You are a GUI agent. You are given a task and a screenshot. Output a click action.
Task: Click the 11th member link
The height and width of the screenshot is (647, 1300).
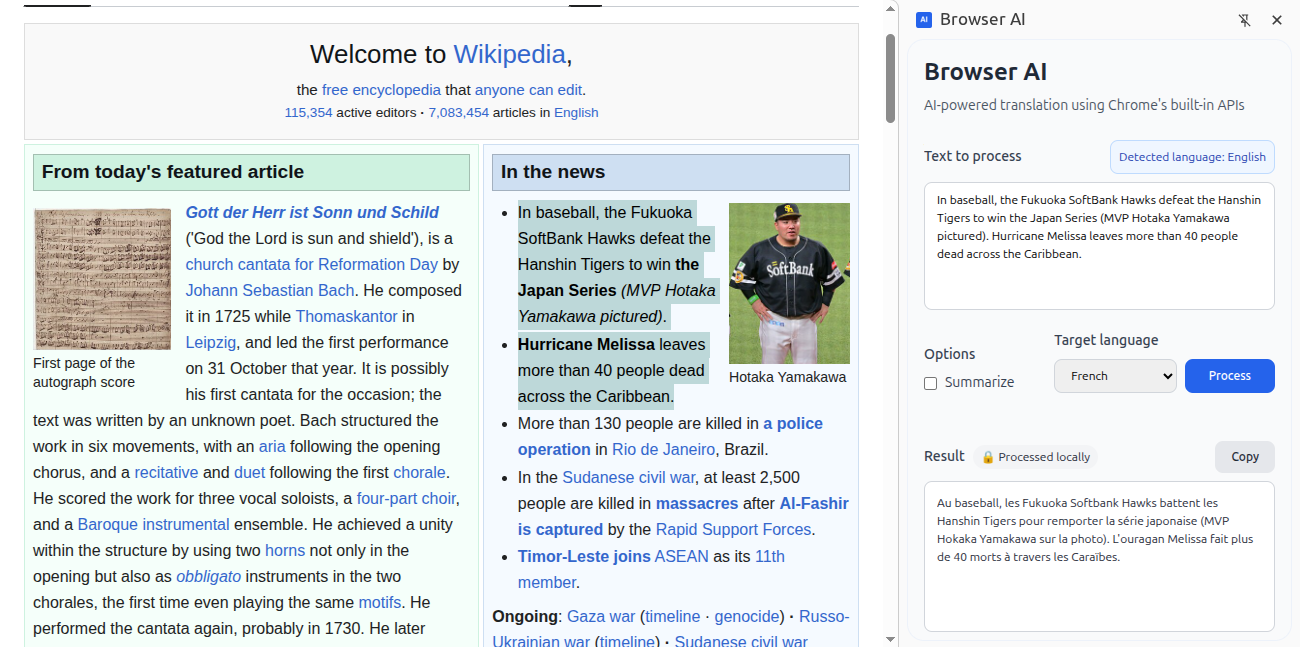(651, 569)
